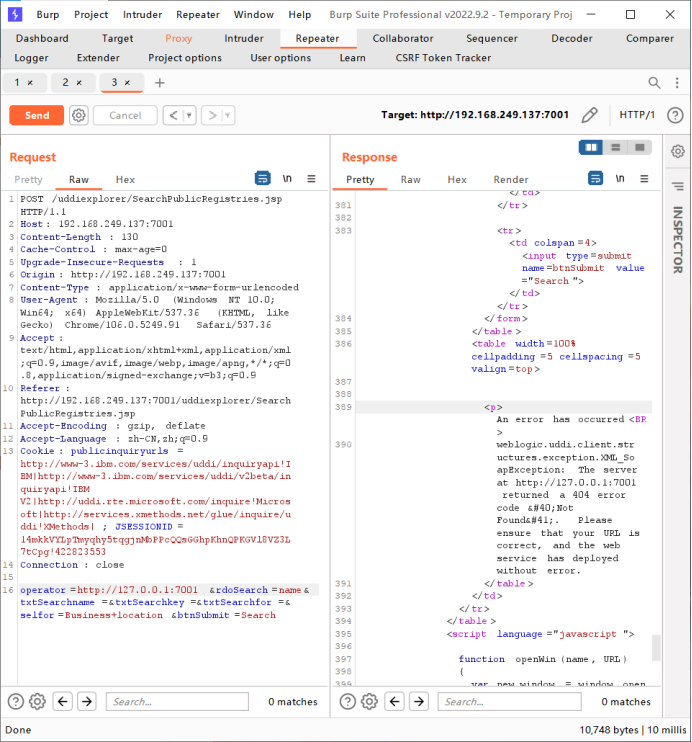Focus the request search field
692x742 pixels.
coord(177,701)
